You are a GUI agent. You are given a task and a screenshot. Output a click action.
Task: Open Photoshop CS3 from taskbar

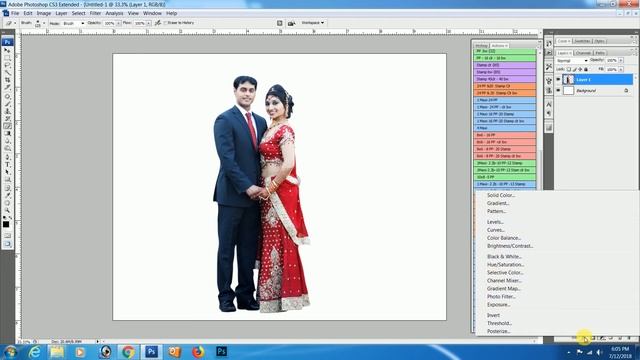[151, 352]
